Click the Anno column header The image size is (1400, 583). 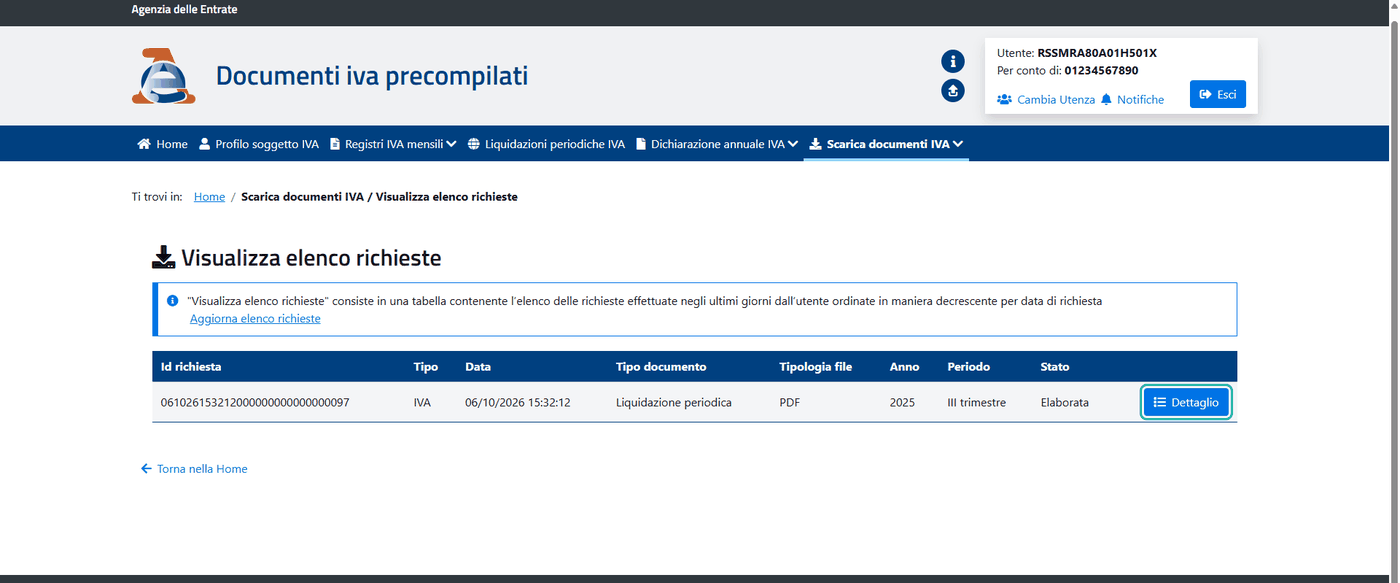(x=904, y=367)
